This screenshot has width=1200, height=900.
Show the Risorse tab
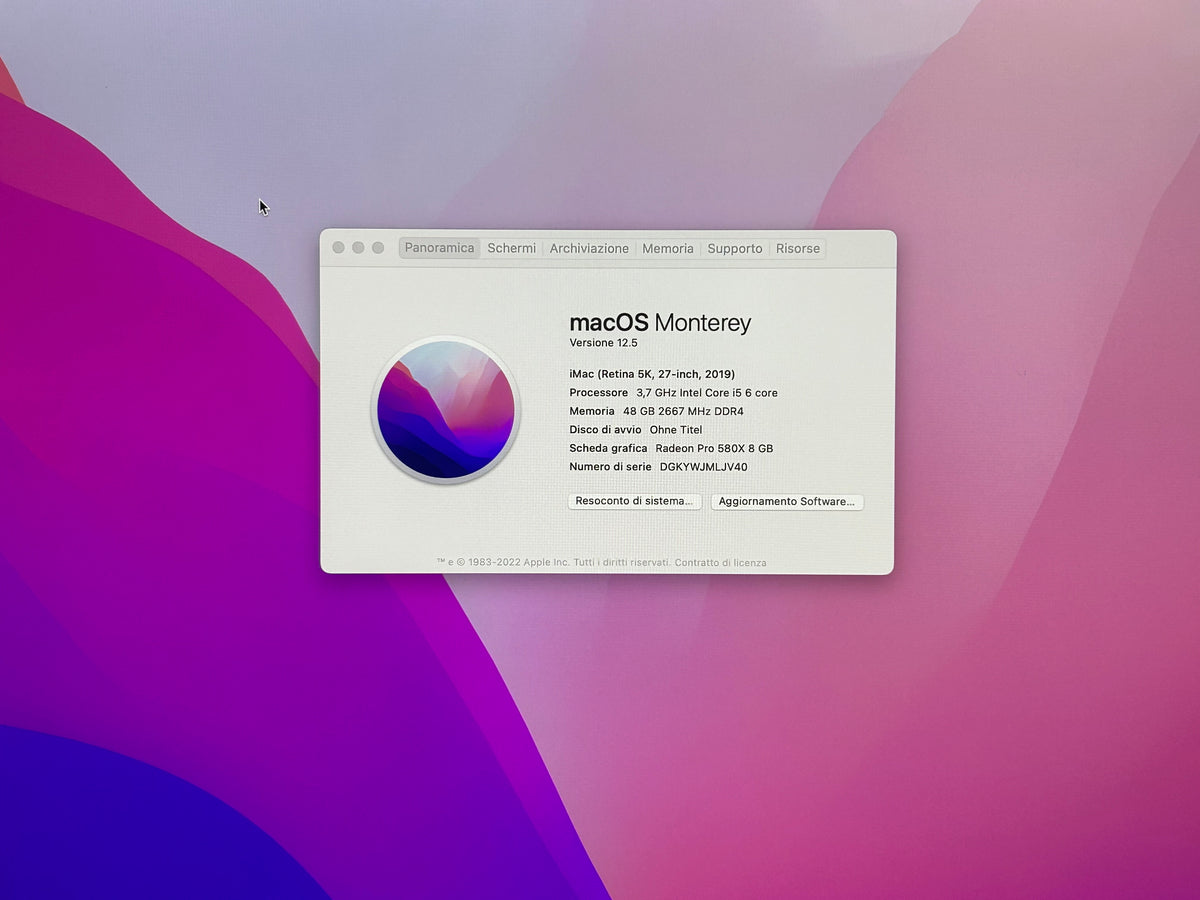tap(798, 248)
